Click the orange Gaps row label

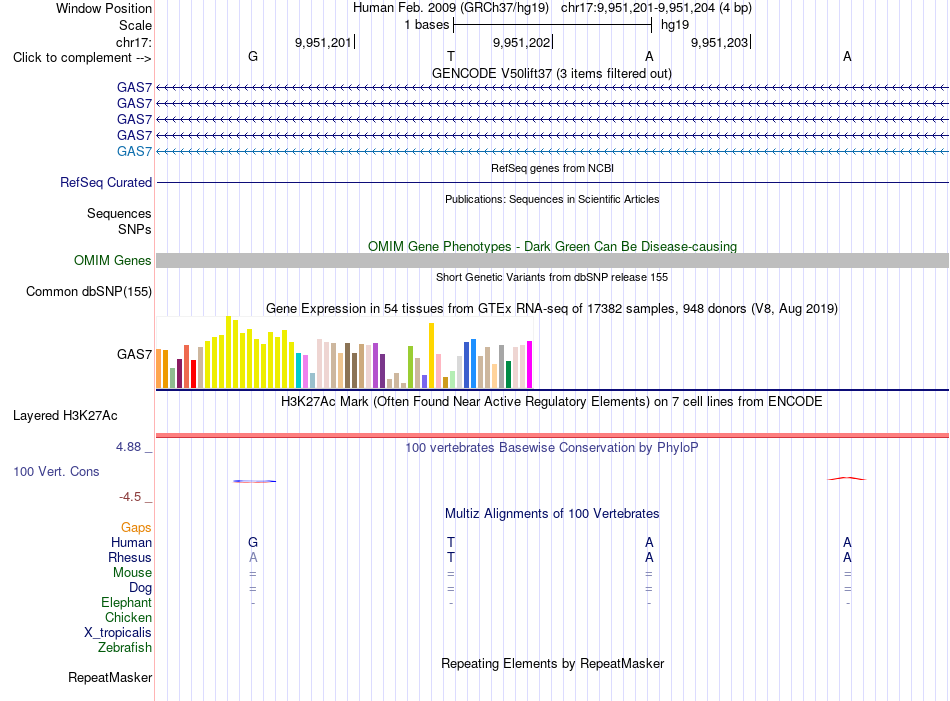136,528
